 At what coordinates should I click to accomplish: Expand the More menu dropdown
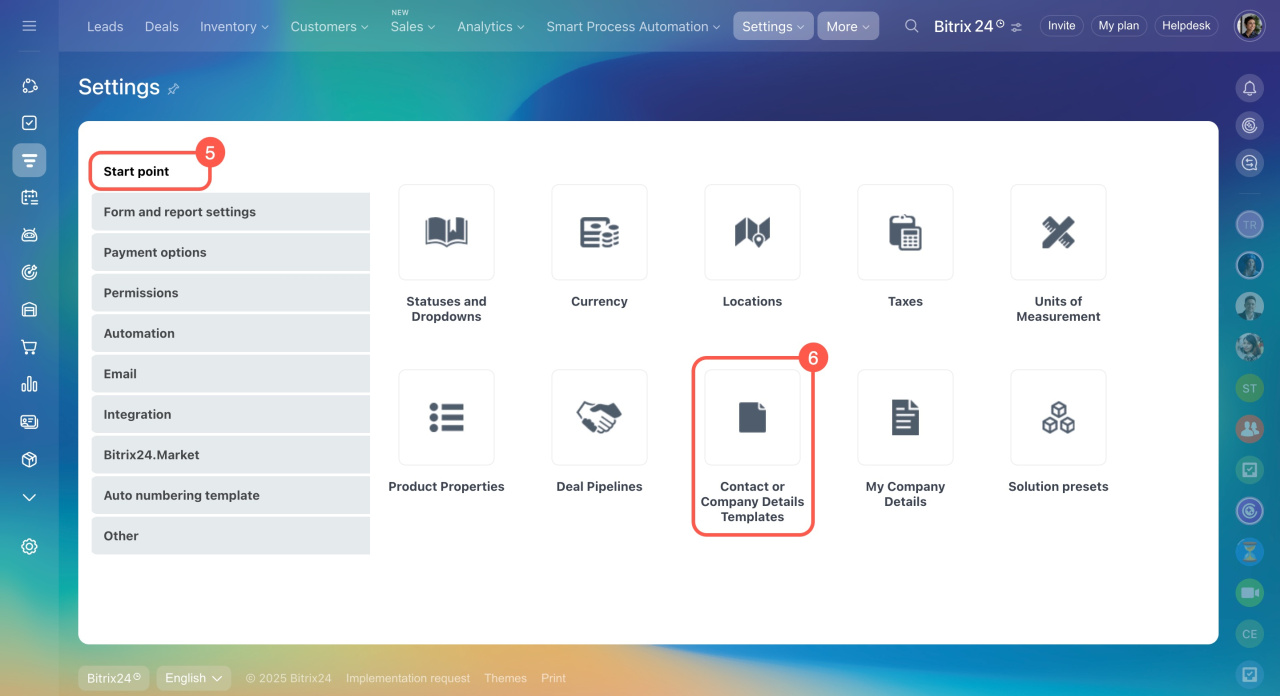[848, 26]
